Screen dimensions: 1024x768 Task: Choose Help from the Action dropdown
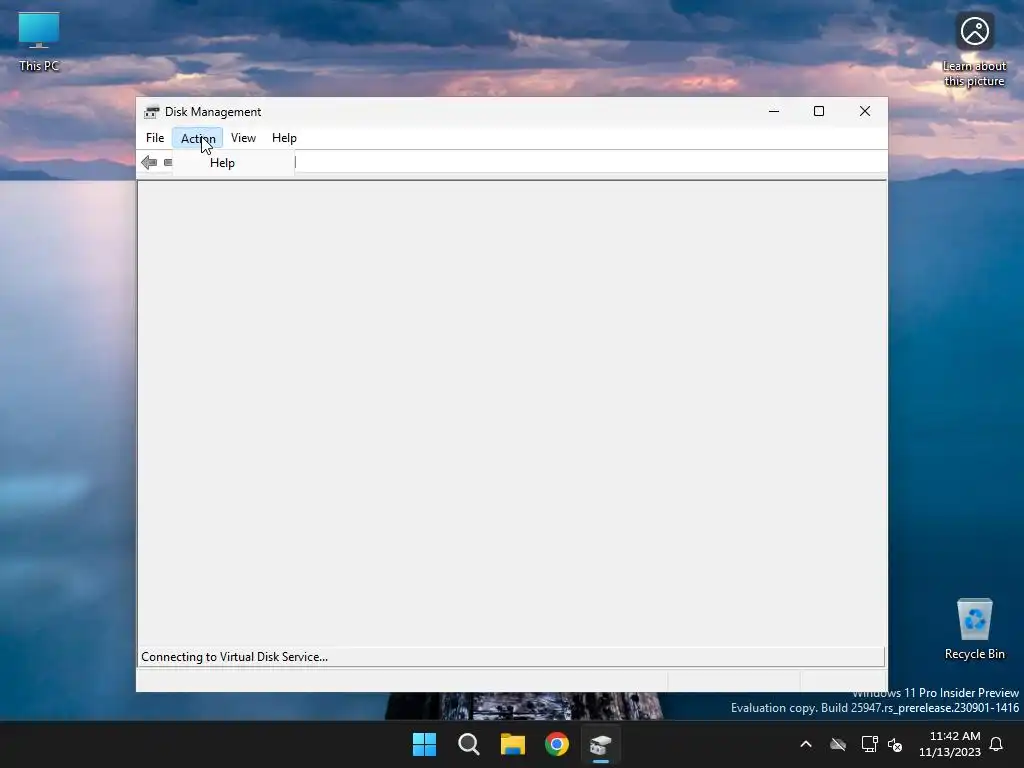click(233, 163)
